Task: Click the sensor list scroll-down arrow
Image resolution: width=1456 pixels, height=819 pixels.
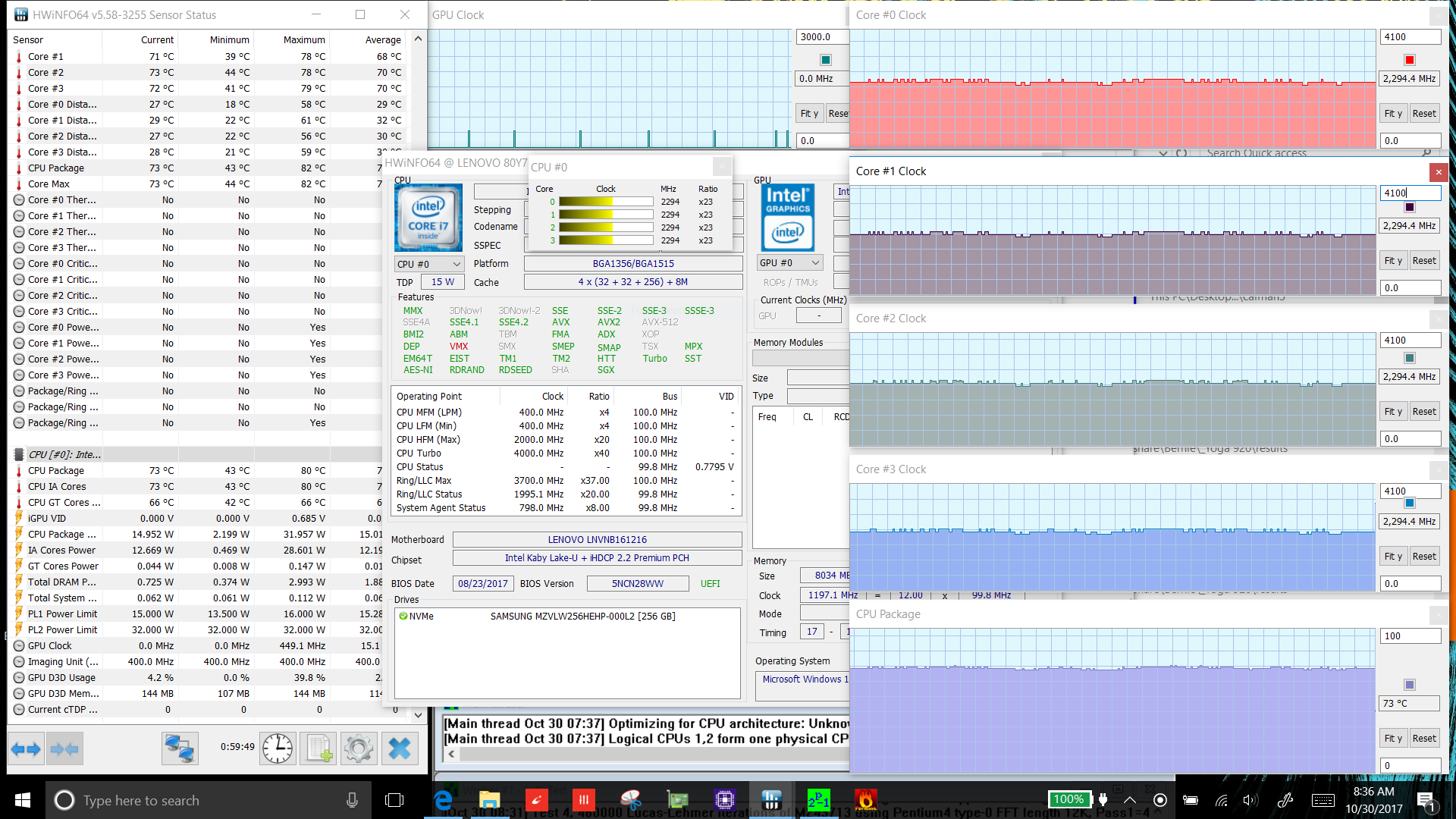Action: [418, 714]
